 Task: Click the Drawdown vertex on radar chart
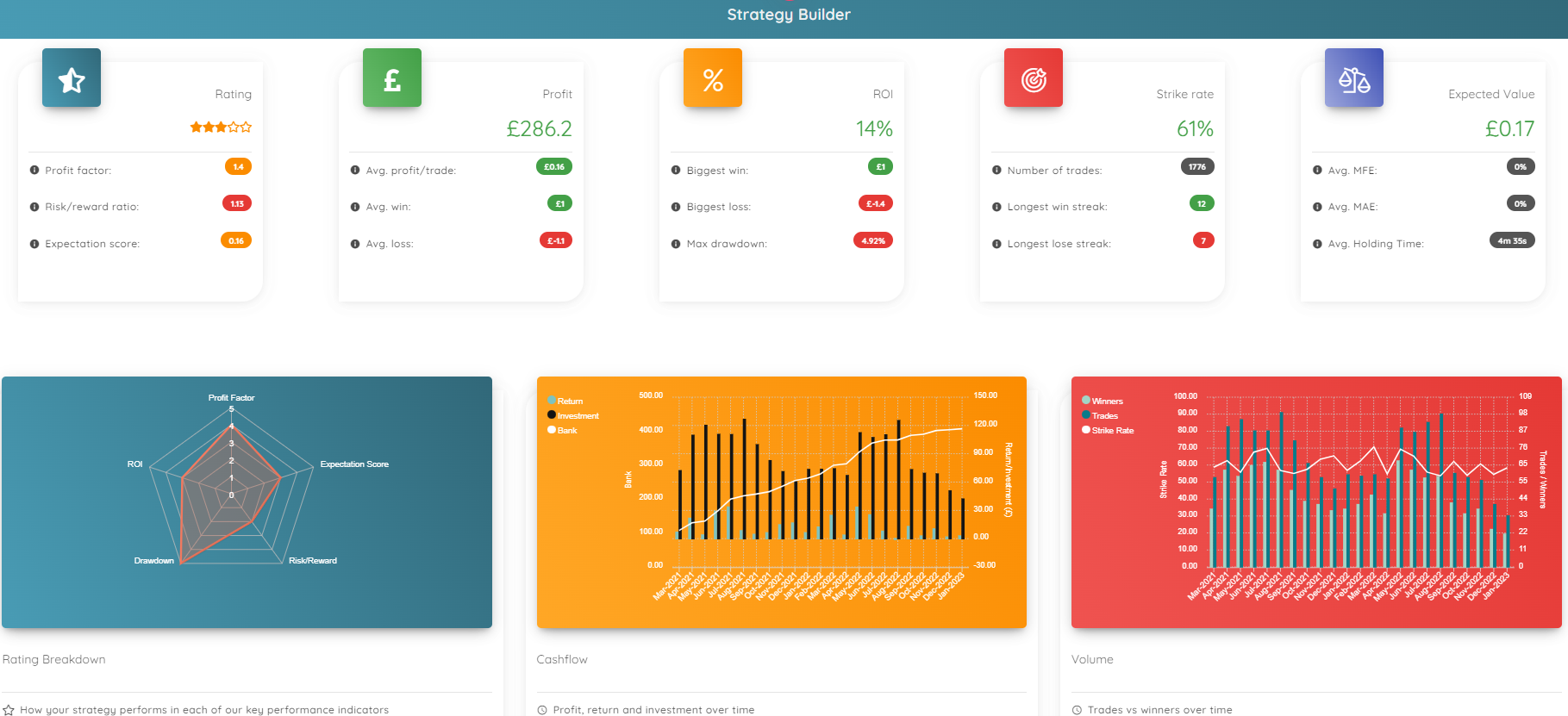tap(180, 563)
